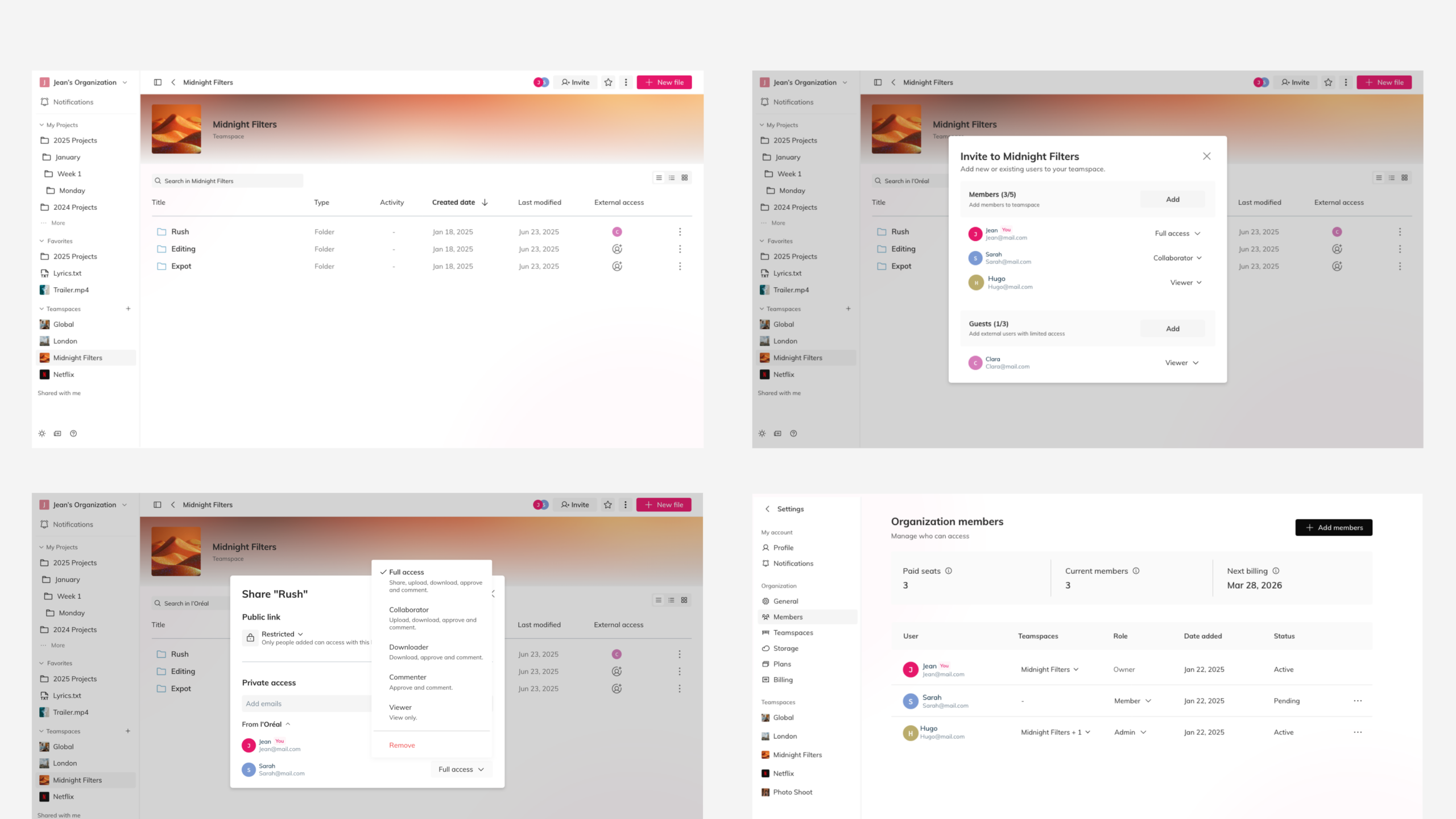
Task: Click the info icon next to Next billing
Action: click(1276, 571)
